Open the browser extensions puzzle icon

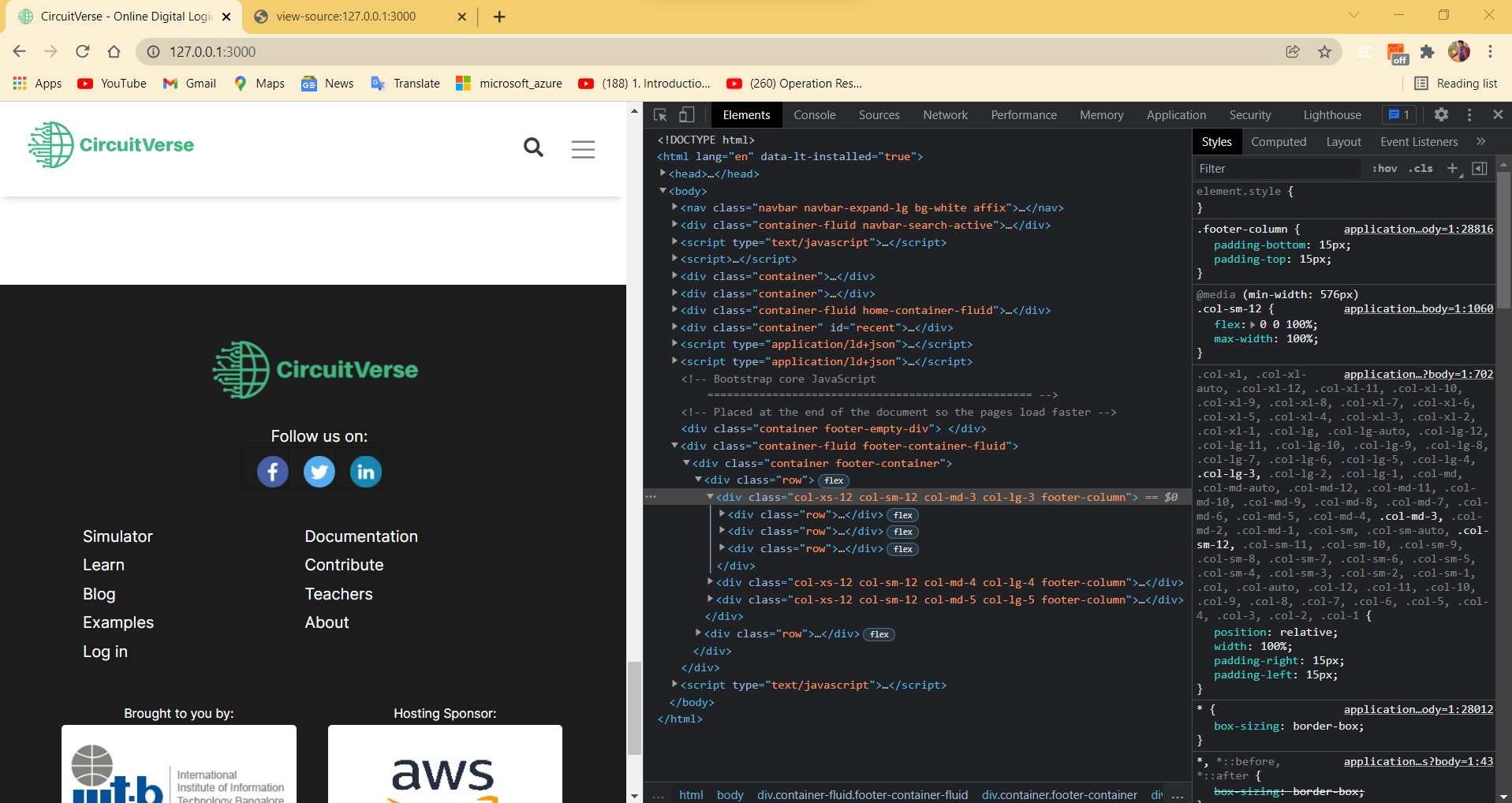pyautogui.click(x=1427, y=52)
